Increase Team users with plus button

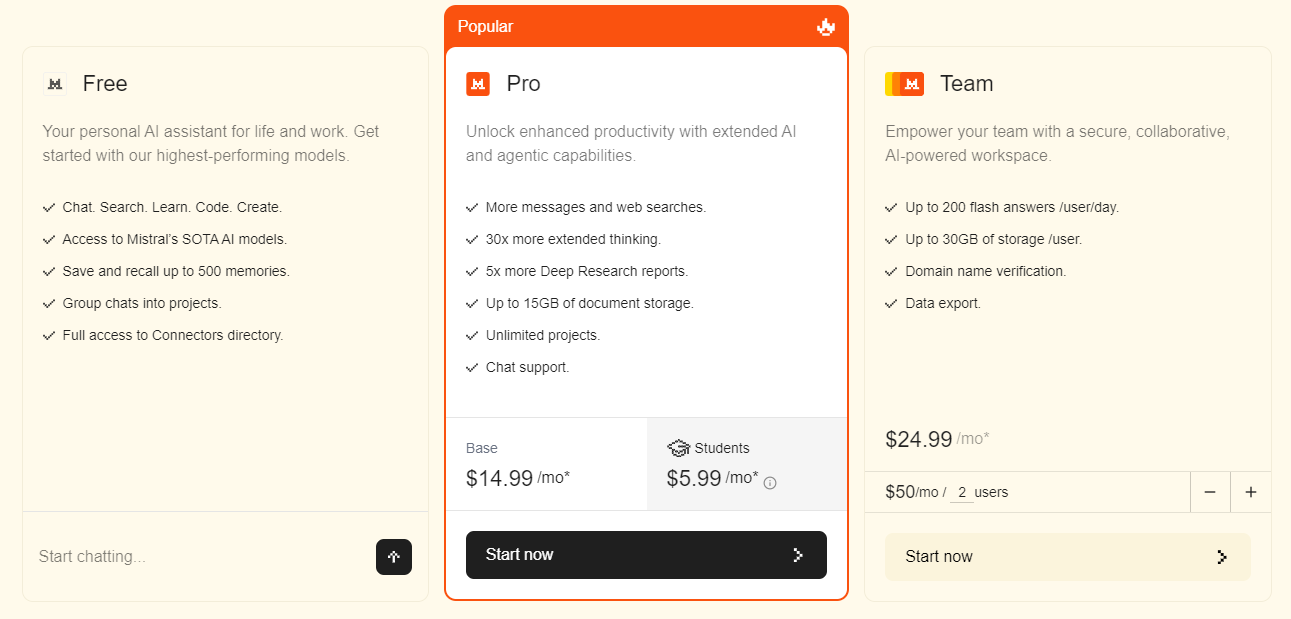[1250, 492]
